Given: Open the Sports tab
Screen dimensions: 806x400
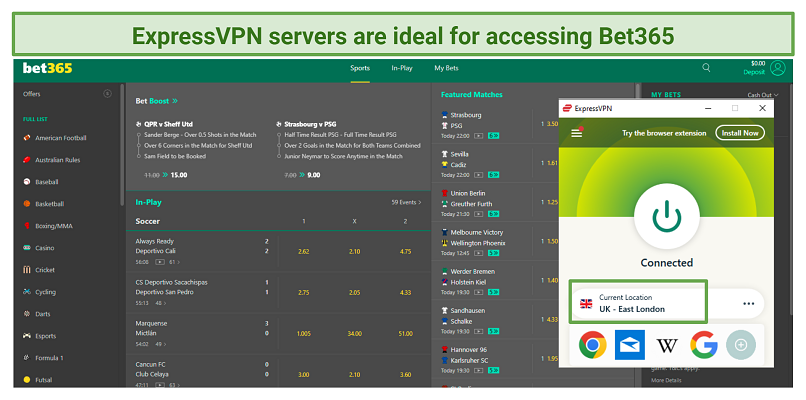Looking at the screenshot, I should (360, 68).
